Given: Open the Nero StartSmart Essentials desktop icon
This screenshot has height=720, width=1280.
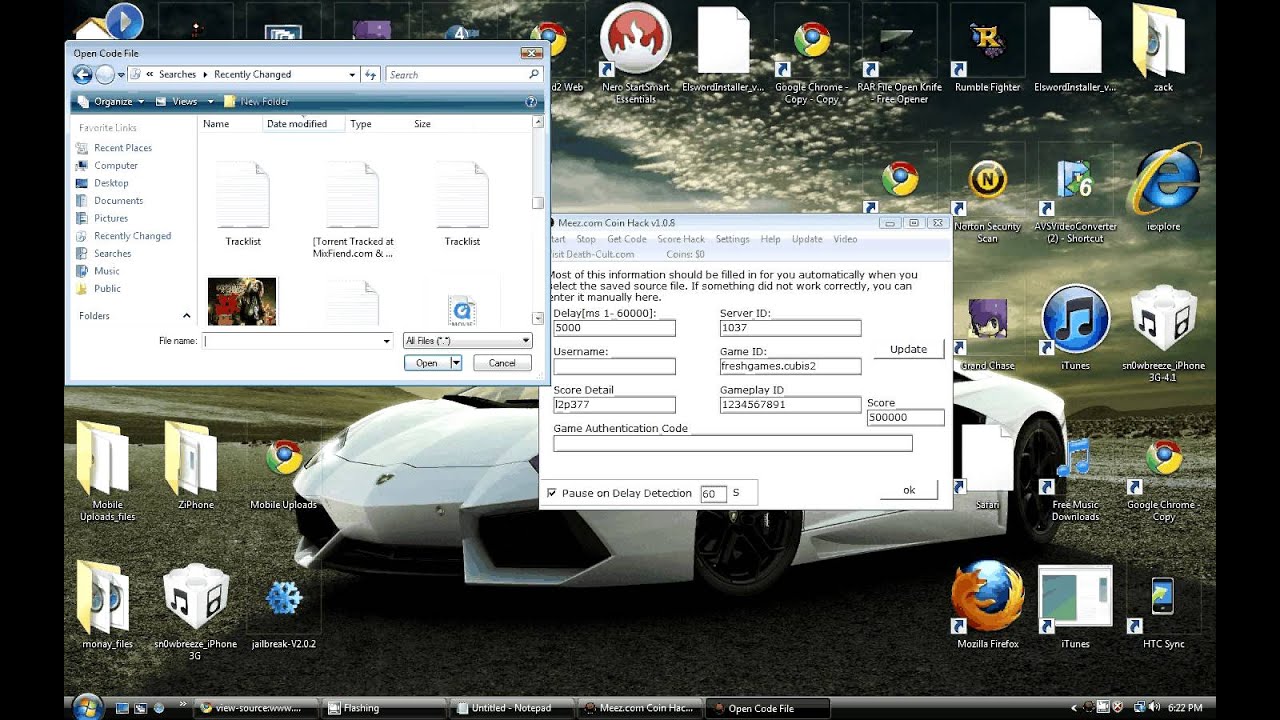Looking at the screenshot, I should coord(635,54).
